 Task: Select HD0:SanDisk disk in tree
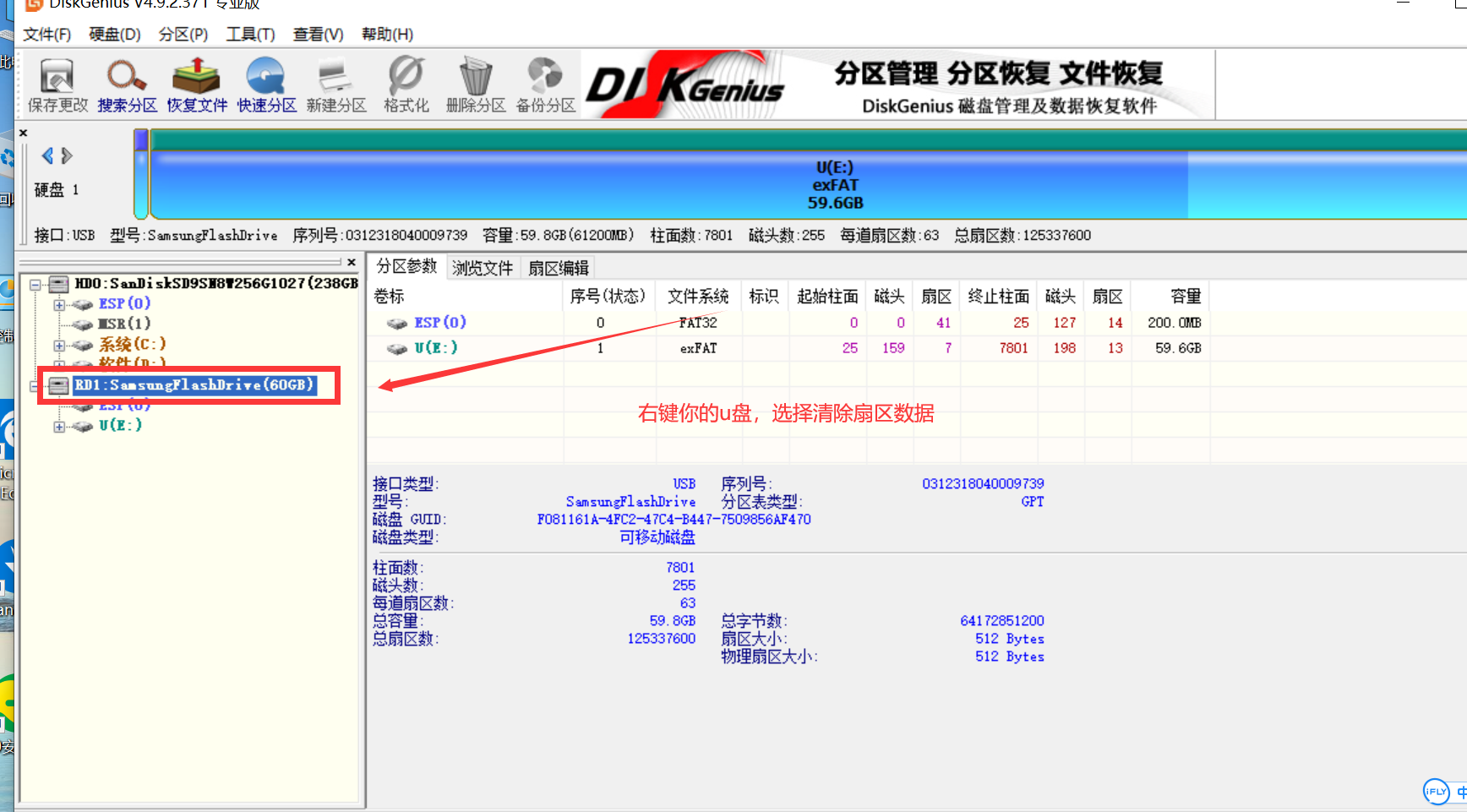click(x=216, y=283)
